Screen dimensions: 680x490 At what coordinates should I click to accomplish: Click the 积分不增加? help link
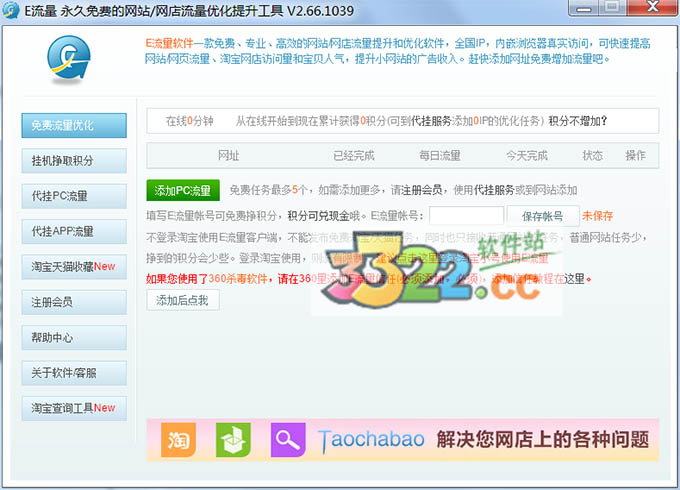click(x=578, y=121)
